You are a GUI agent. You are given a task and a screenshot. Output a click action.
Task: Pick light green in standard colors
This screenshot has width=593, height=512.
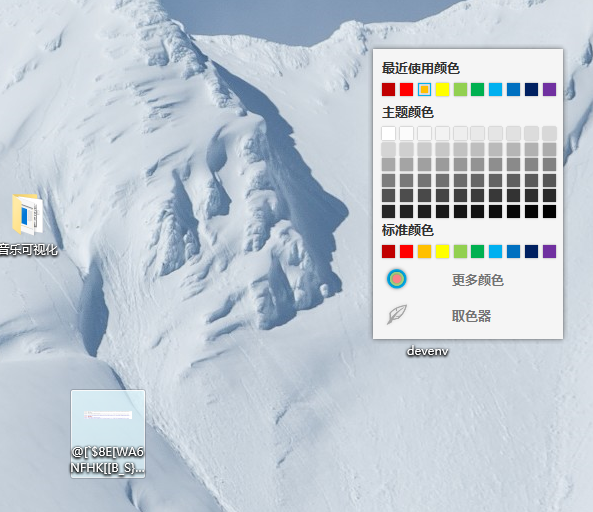460,251
